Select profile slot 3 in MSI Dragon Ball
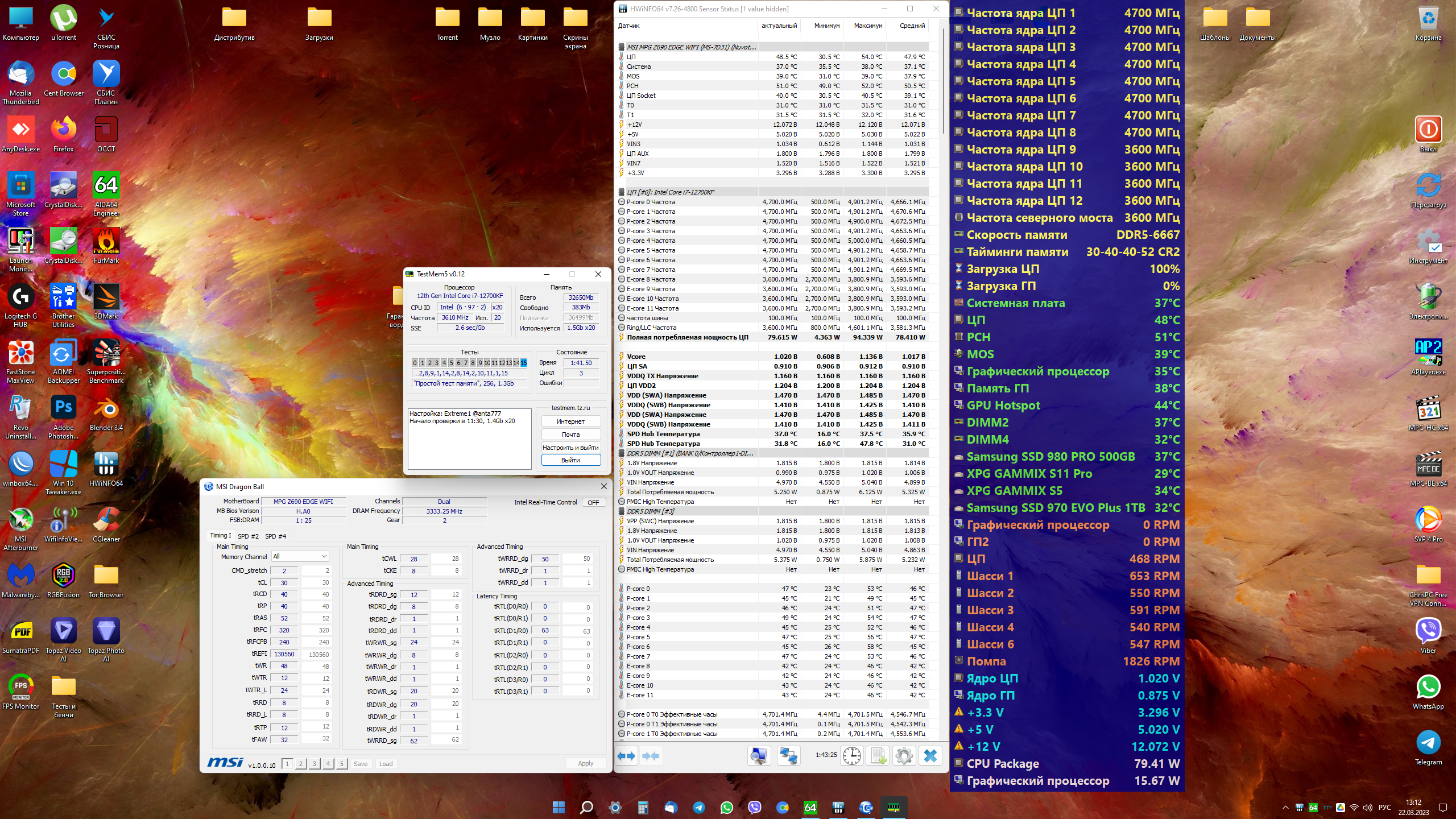 coord(314,764)
